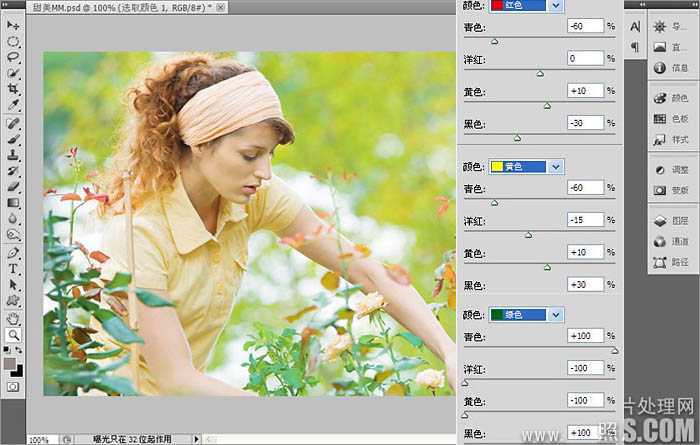Viewport: 700px width, 445px height.
Task: Open the Paragraph panel icon
Action: click(635, 46)
